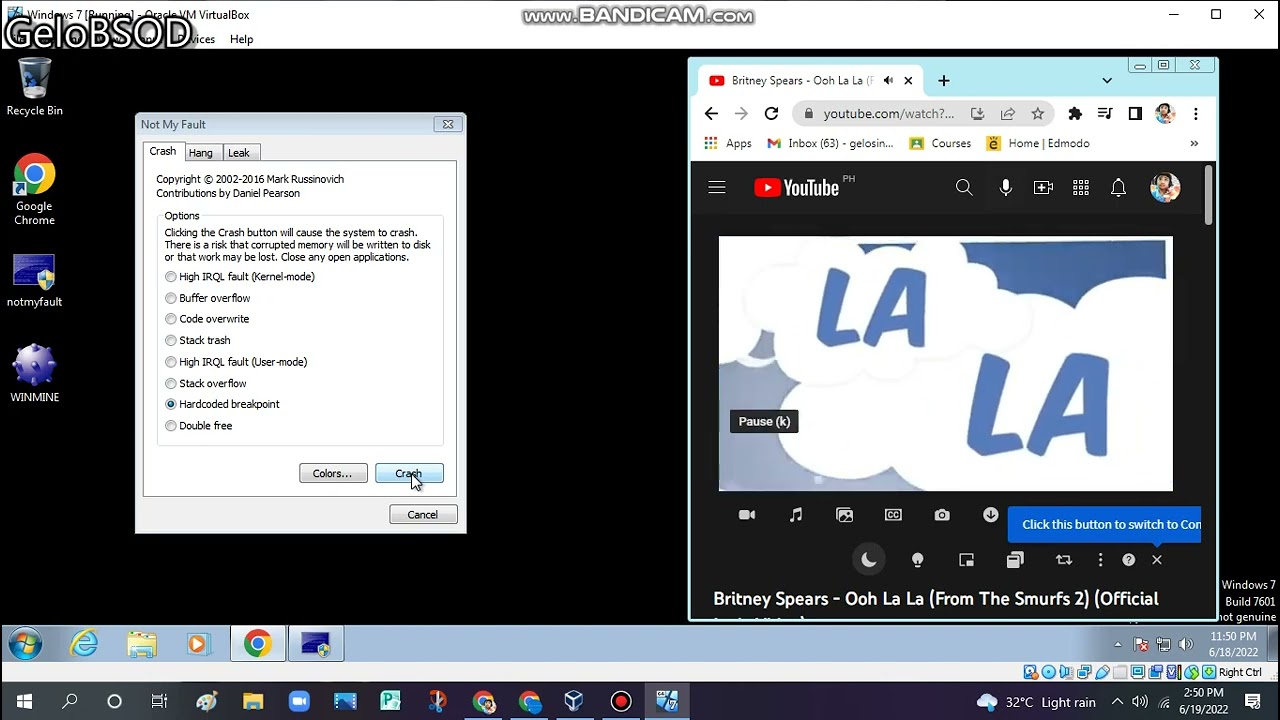The width and height of the screenshot is (1280, 720).
Task: Open Chrome media controls icon
Action: (1105, 113)
